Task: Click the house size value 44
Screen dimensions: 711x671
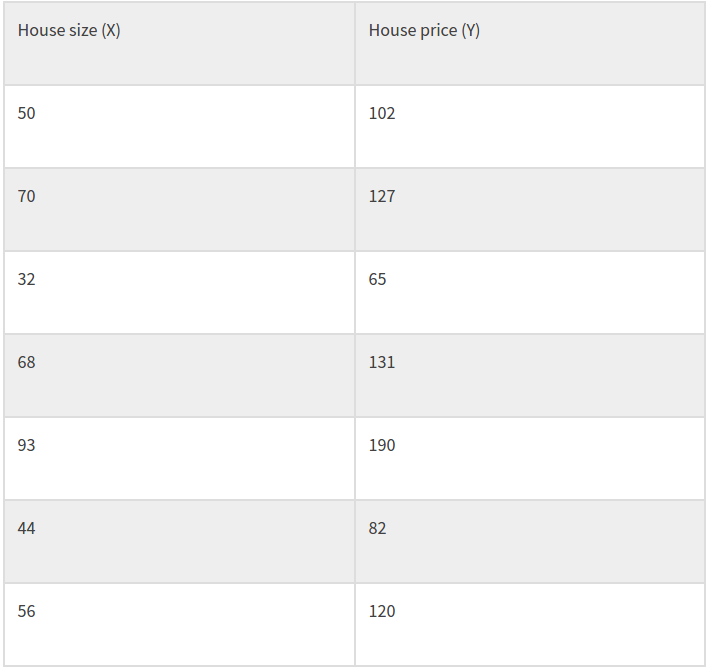Action: point(27,529)
